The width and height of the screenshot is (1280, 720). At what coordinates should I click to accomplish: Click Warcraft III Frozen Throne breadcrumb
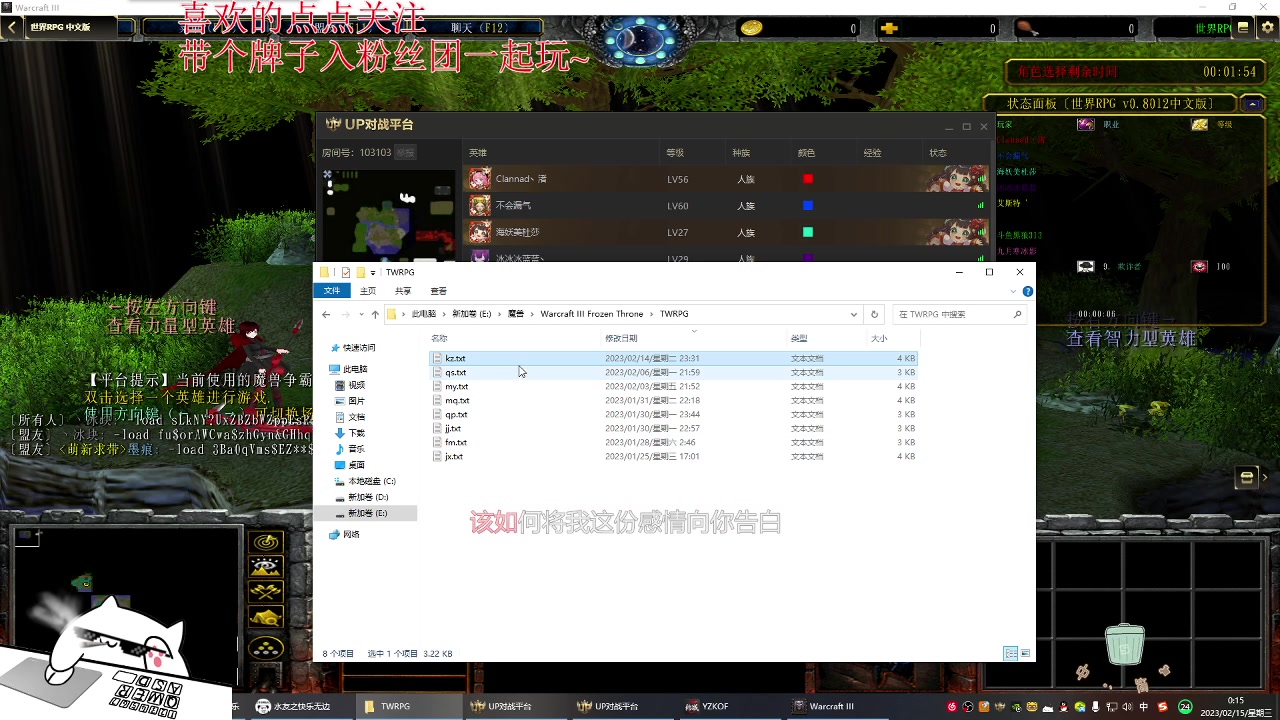click(x=594, y=314)
